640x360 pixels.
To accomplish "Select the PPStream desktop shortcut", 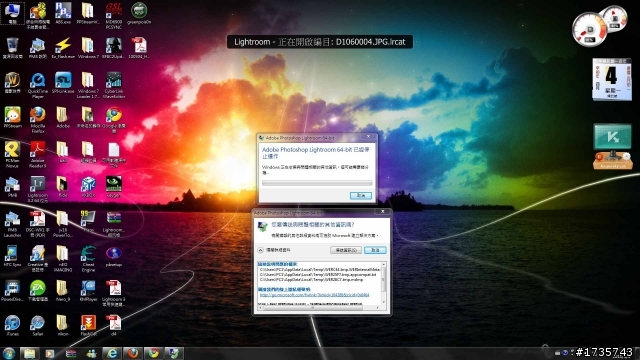I will click(x=12, y=118).
